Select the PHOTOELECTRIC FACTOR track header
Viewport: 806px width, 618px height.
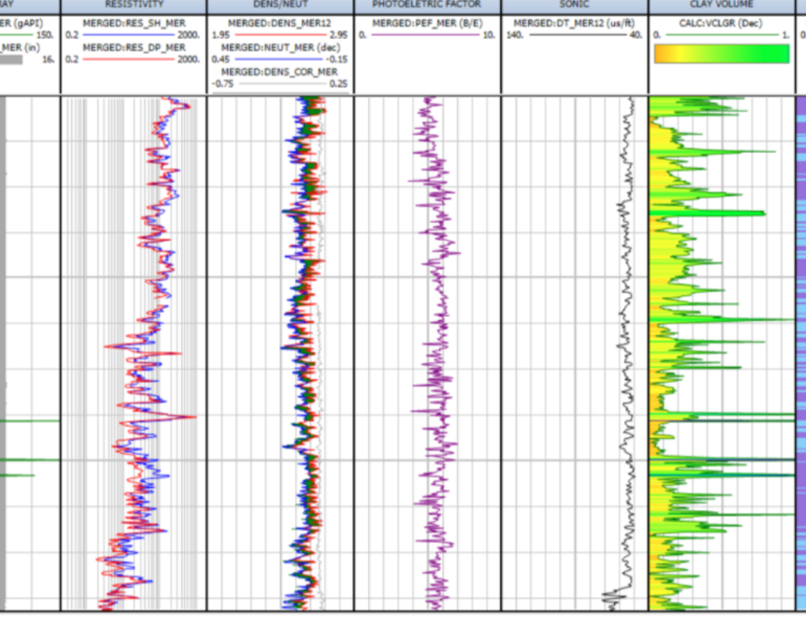[x=427, y=5]
